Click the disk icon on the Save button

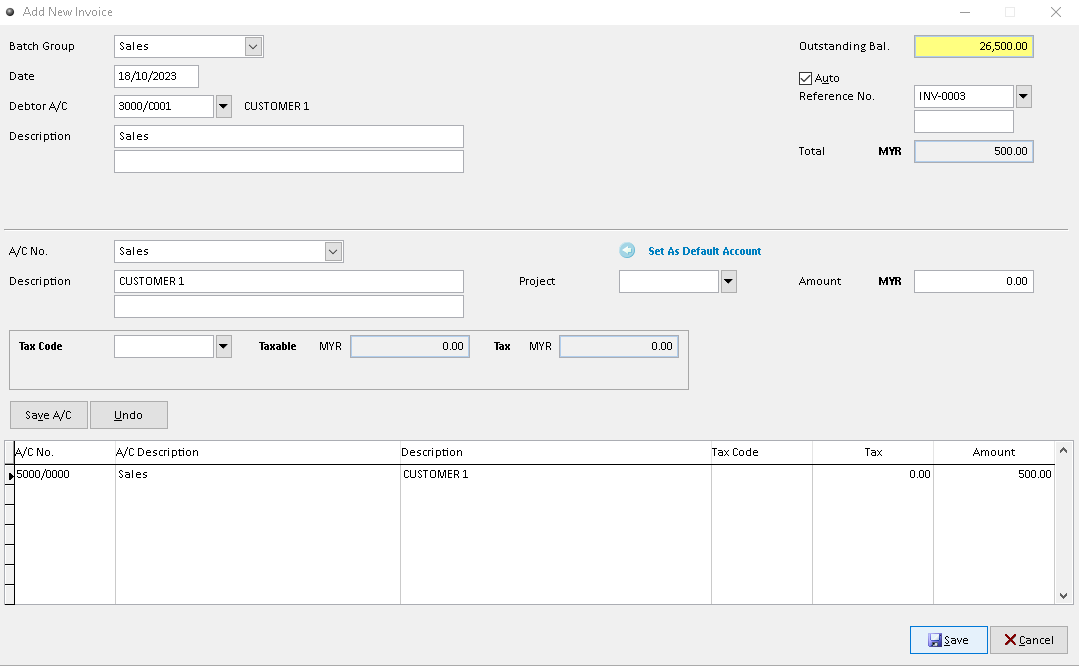[937, 640]
